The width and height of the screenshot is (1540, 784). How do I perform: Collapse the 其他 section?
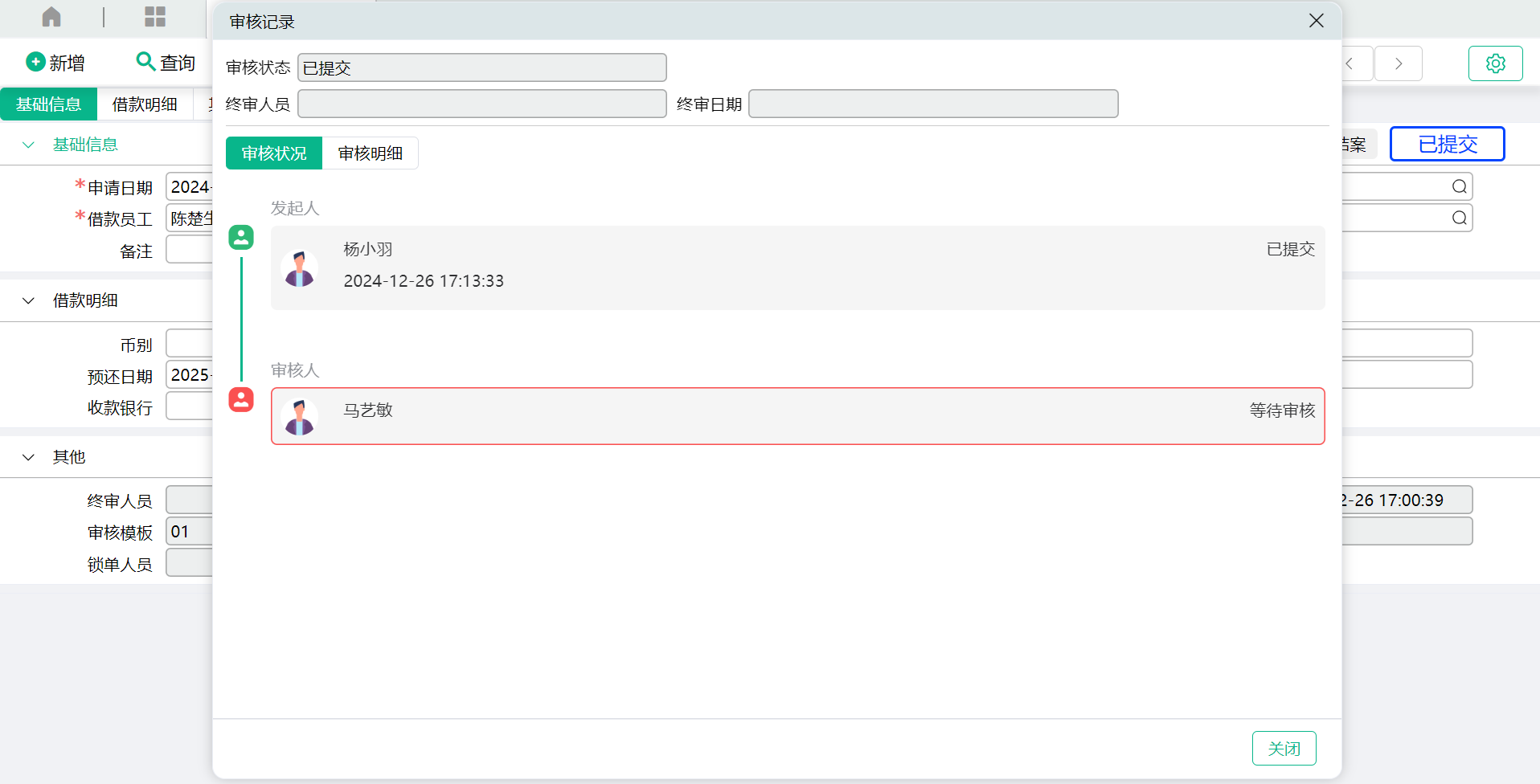tap(29, 457)
